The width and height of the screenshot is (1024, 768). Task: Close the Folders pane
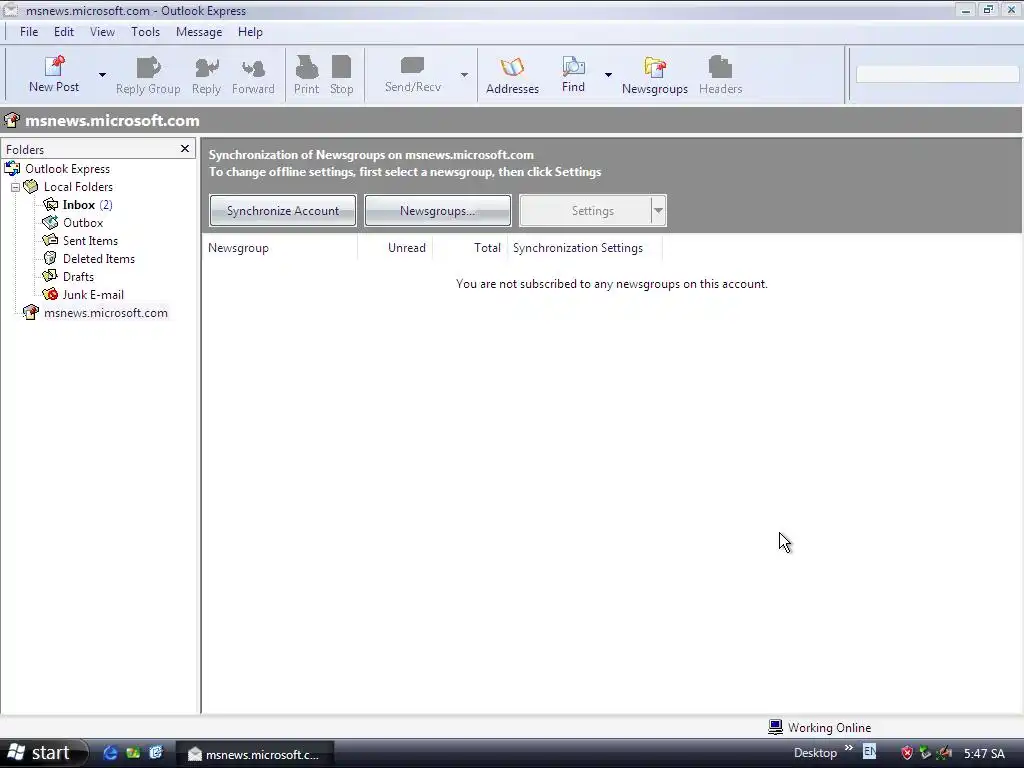click(x=185, y=149)
